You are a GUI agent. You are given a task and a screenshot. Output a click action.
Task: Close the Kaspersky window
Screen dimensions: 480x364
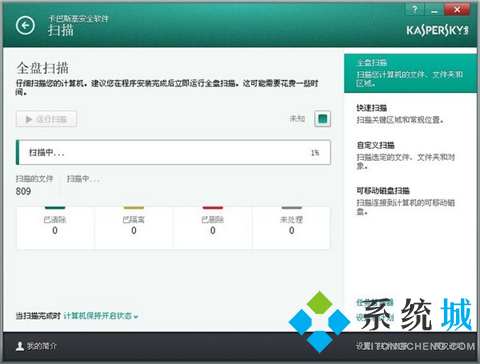click(457, 9)
